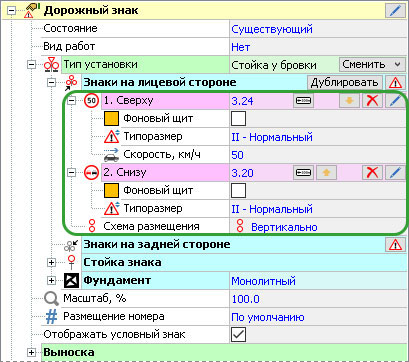Image resolution: width=409 pixels, height=362 pixels.
Task: Click the Масштаб value 100.0
Action: tap(245, 299)
